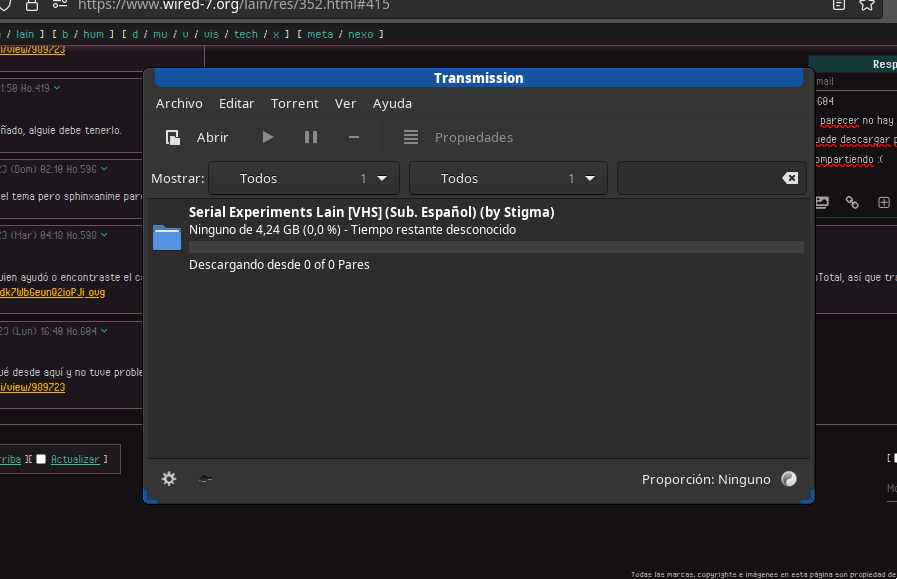Click the padlock security icon

tap(31, 5)
